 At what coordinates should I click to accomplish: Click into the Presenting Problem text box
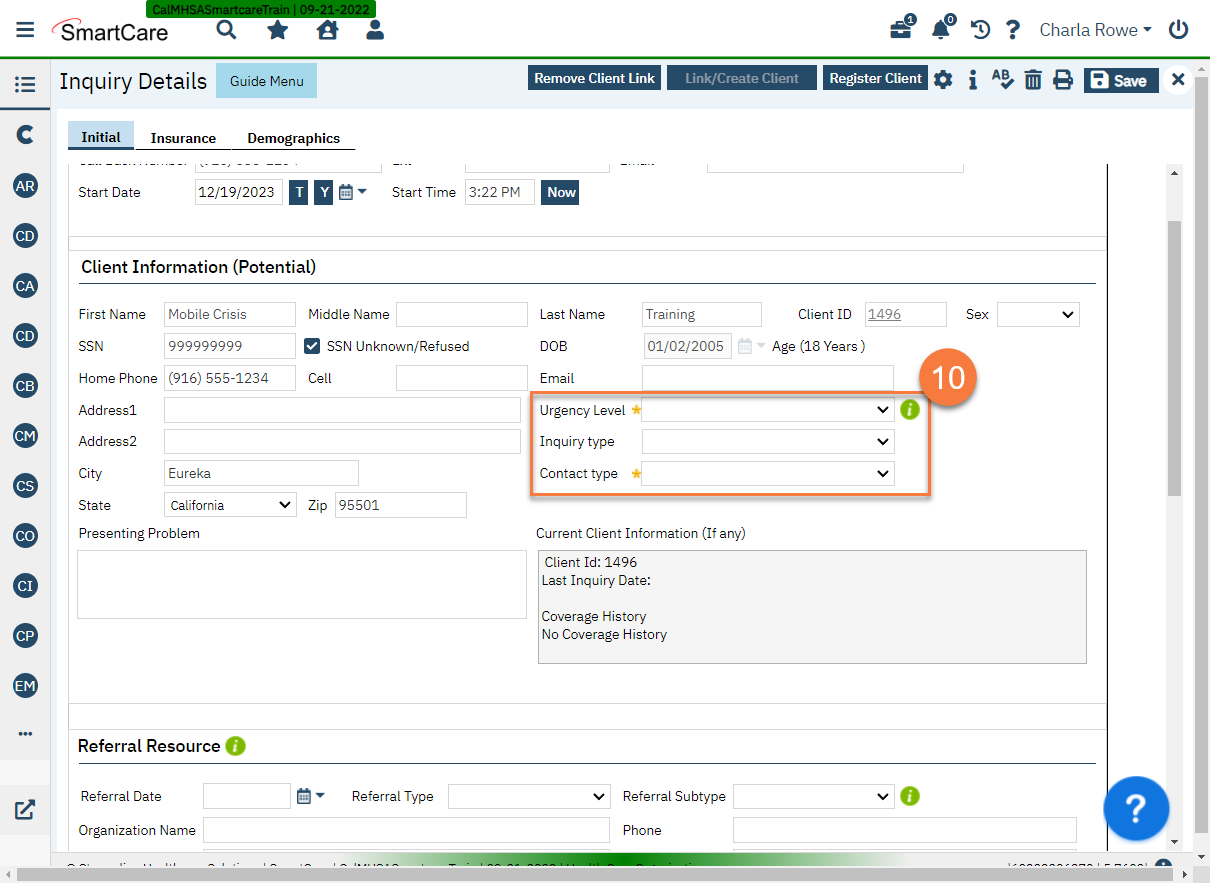point(302,584)
